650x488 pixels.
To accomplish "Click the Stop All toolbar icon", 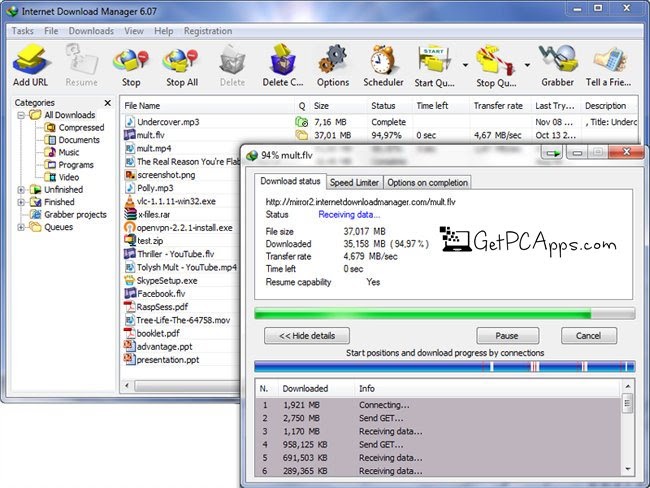I will tap(182, 62).
